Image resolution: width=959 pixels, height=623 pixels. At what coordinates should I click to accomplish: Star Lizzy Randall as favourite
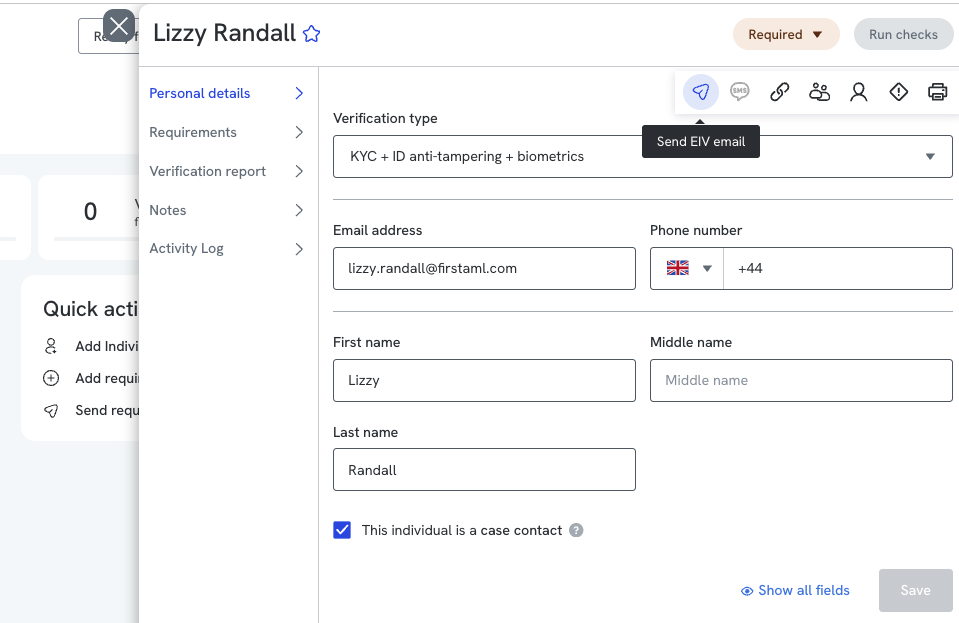pos(311,34)
